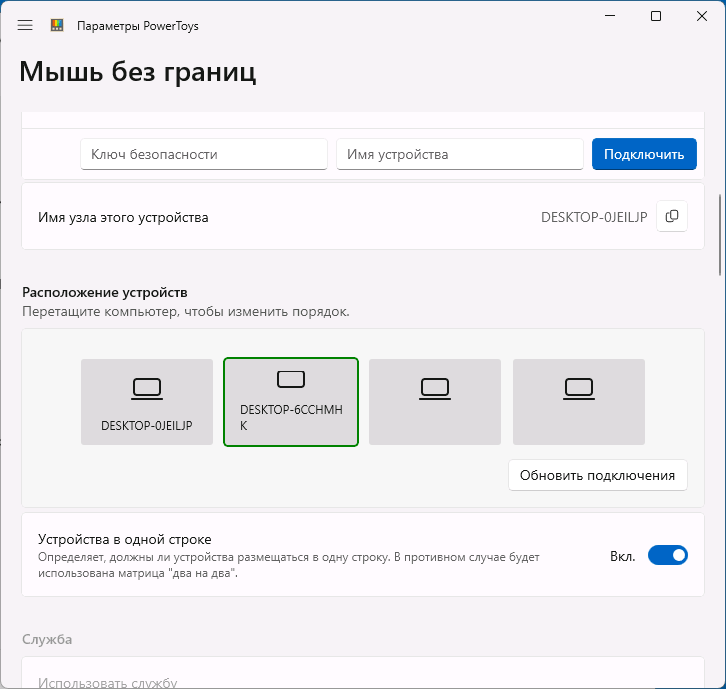Image resolution: width=726 pixels, height=689 pixels.
Task: Toggle Устройства в одной строке switch
Action: point(668,555)
